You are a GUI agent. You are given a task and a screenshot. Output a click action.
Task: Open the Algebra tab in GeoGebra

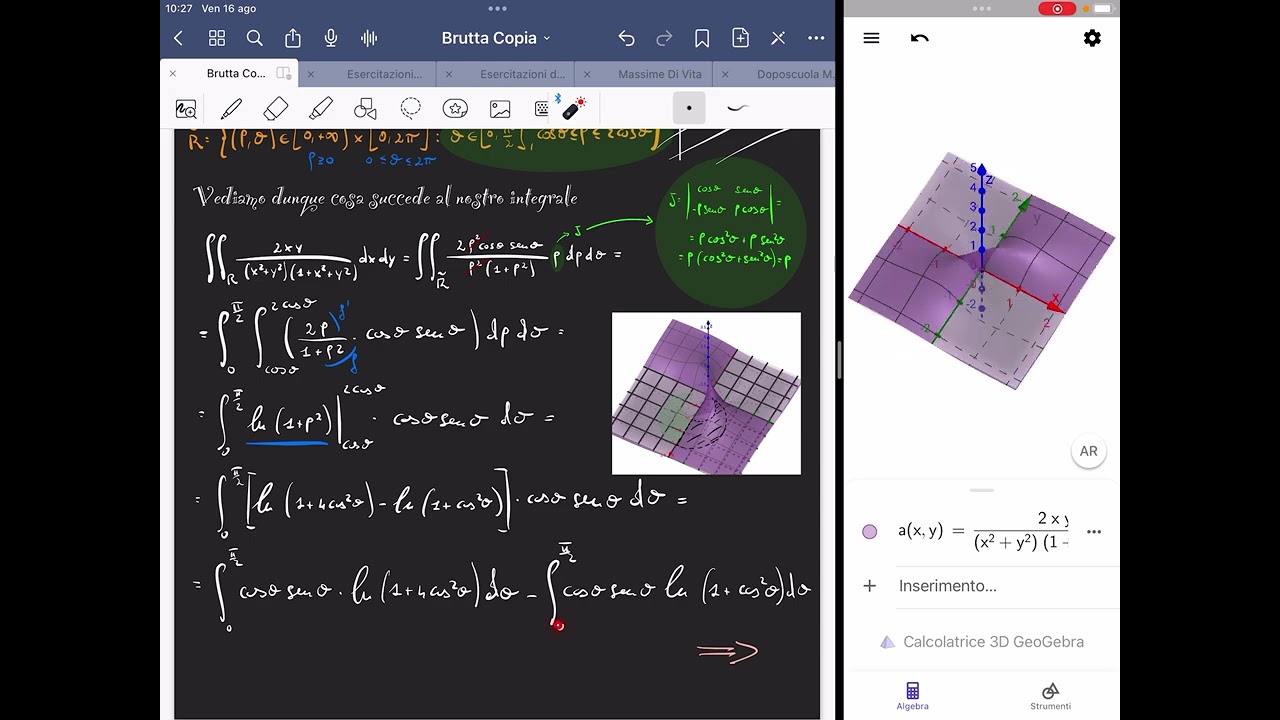912,696
